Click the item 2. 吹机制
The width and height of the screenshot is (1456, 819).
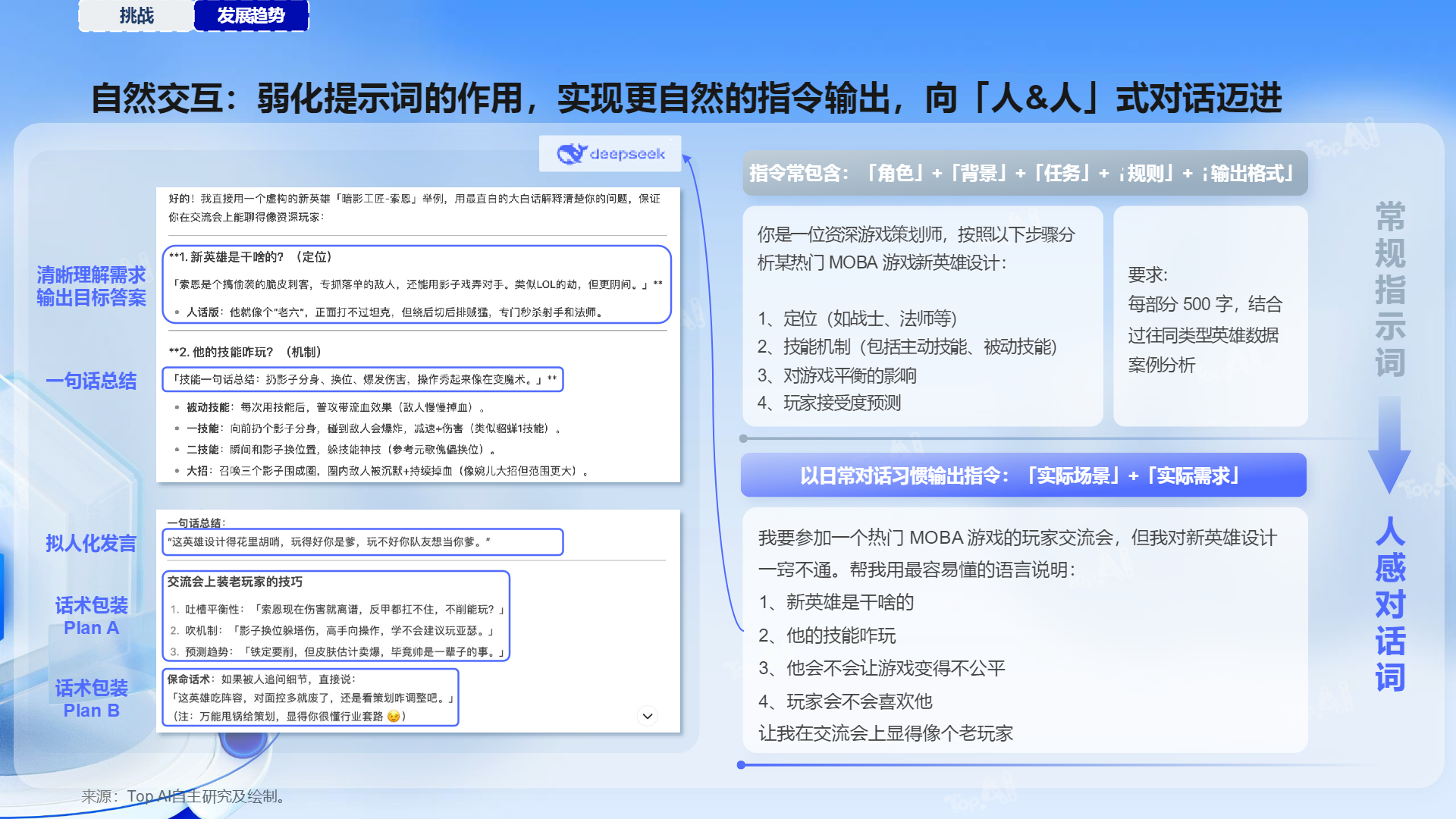(x=332, y=630)
